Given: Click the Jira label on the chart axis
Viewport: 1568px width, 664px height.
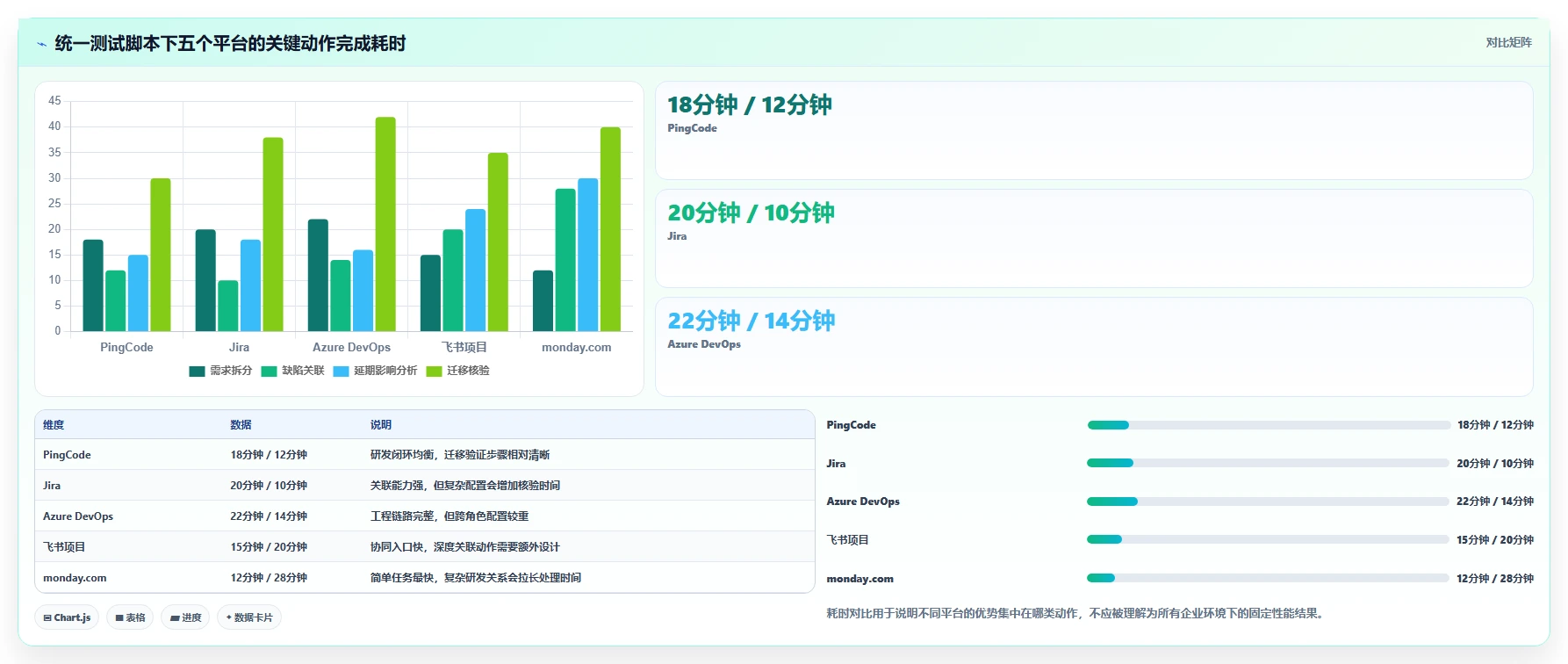Looking at the screenshot, I should point(239,348).
